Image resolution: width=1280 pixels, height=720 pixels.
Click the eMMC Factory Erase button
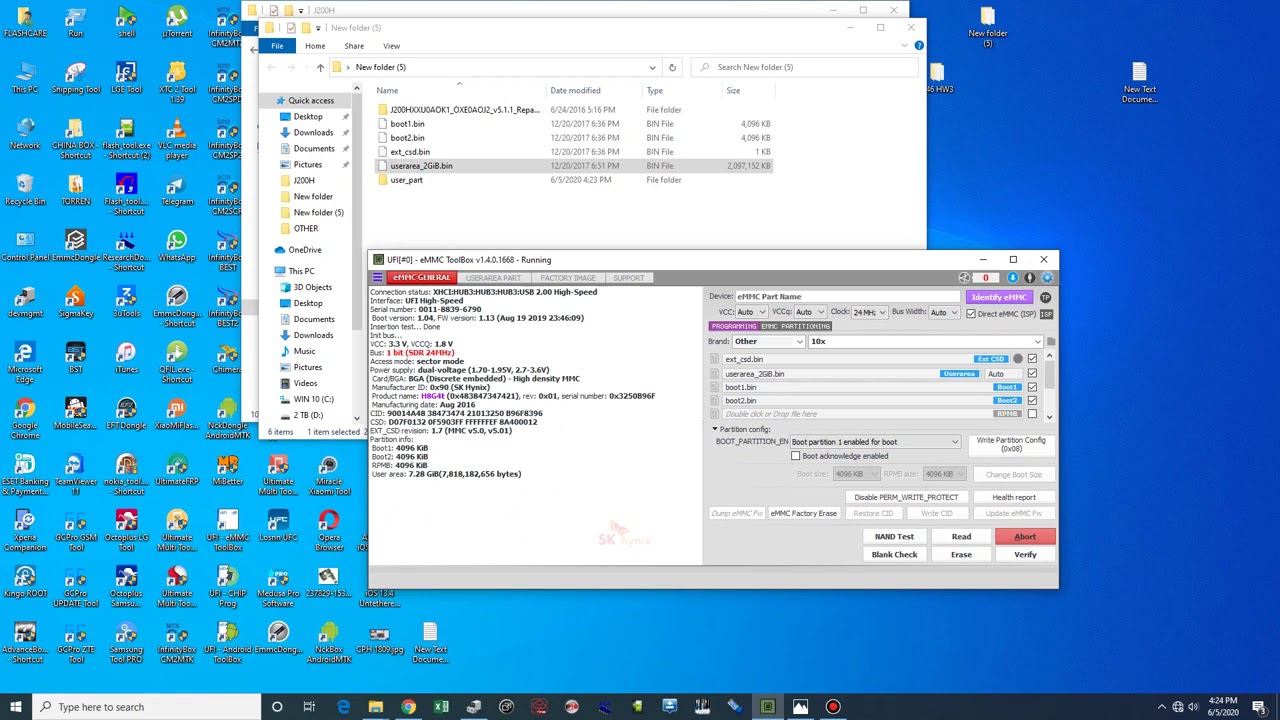[803, 514]
